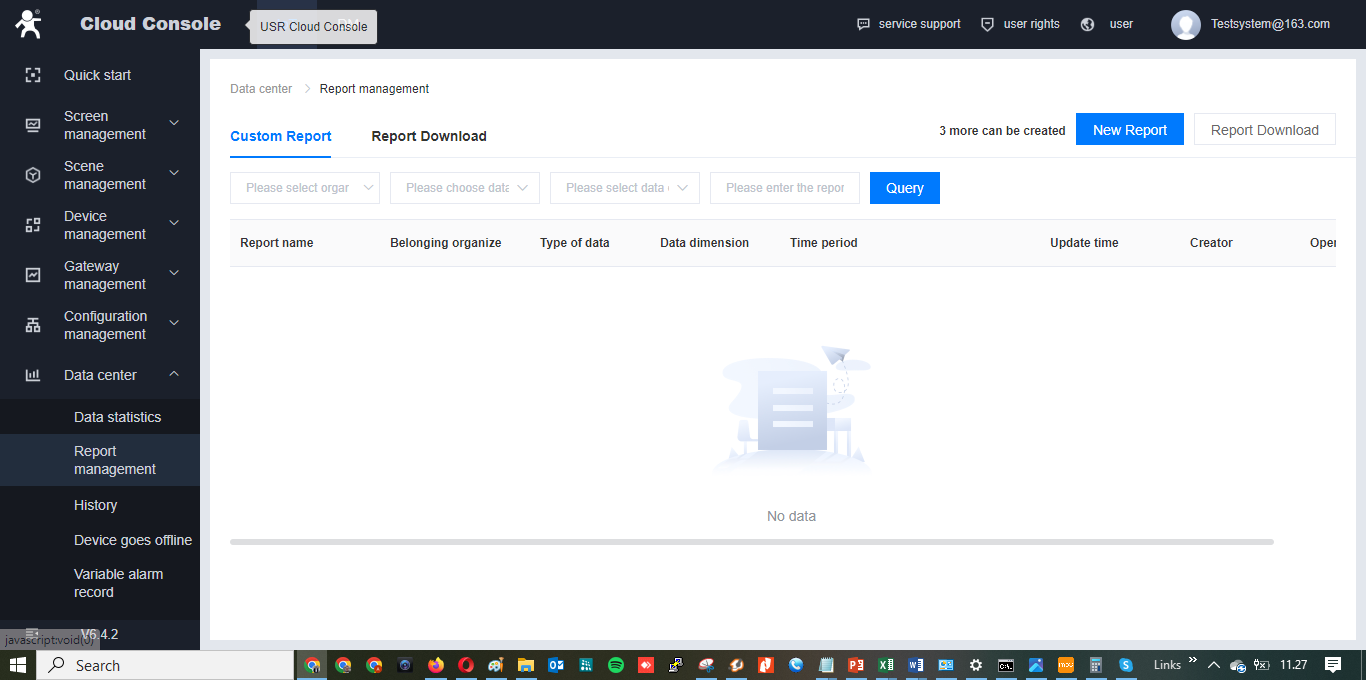Open the service support chat icon
The height and width of the screenshot is (680, 1366).
863,24
